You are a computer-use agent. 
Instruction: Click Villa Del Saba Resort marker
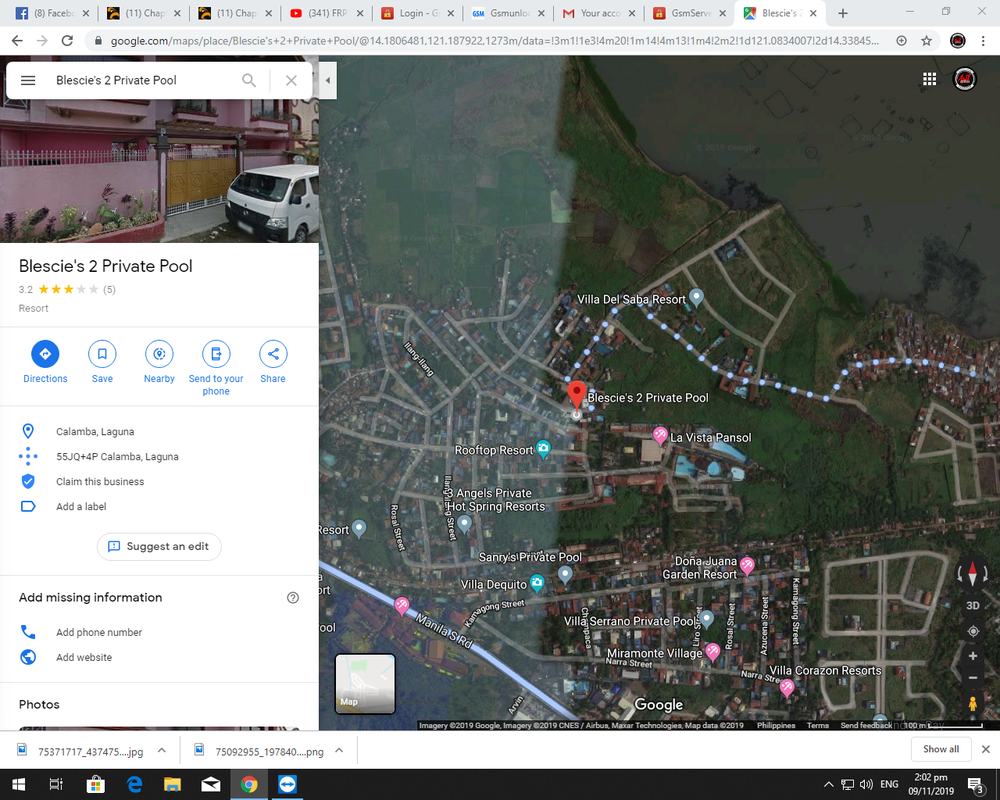[696, 297]
